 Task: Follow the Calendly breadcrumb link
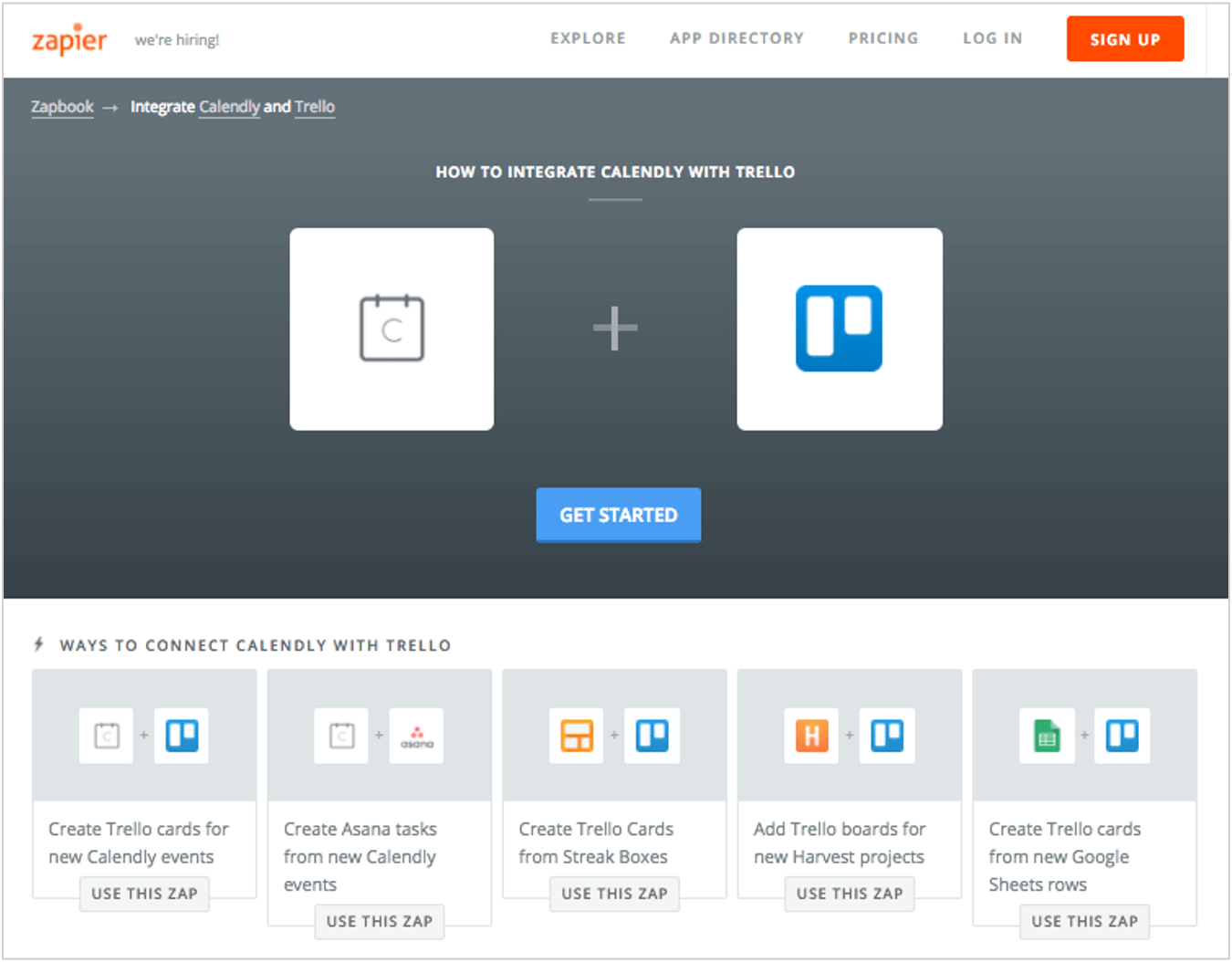tap(229, 107)
